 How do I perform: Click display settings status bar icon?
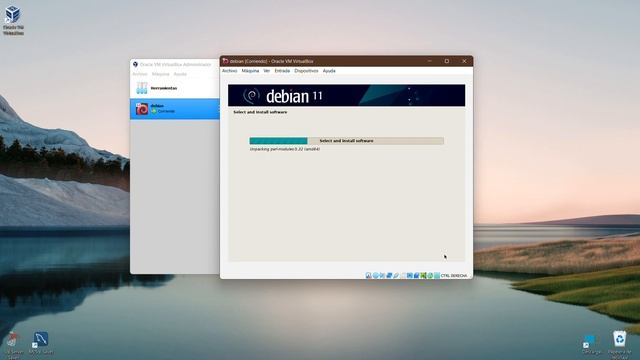[x=410, y=276]
